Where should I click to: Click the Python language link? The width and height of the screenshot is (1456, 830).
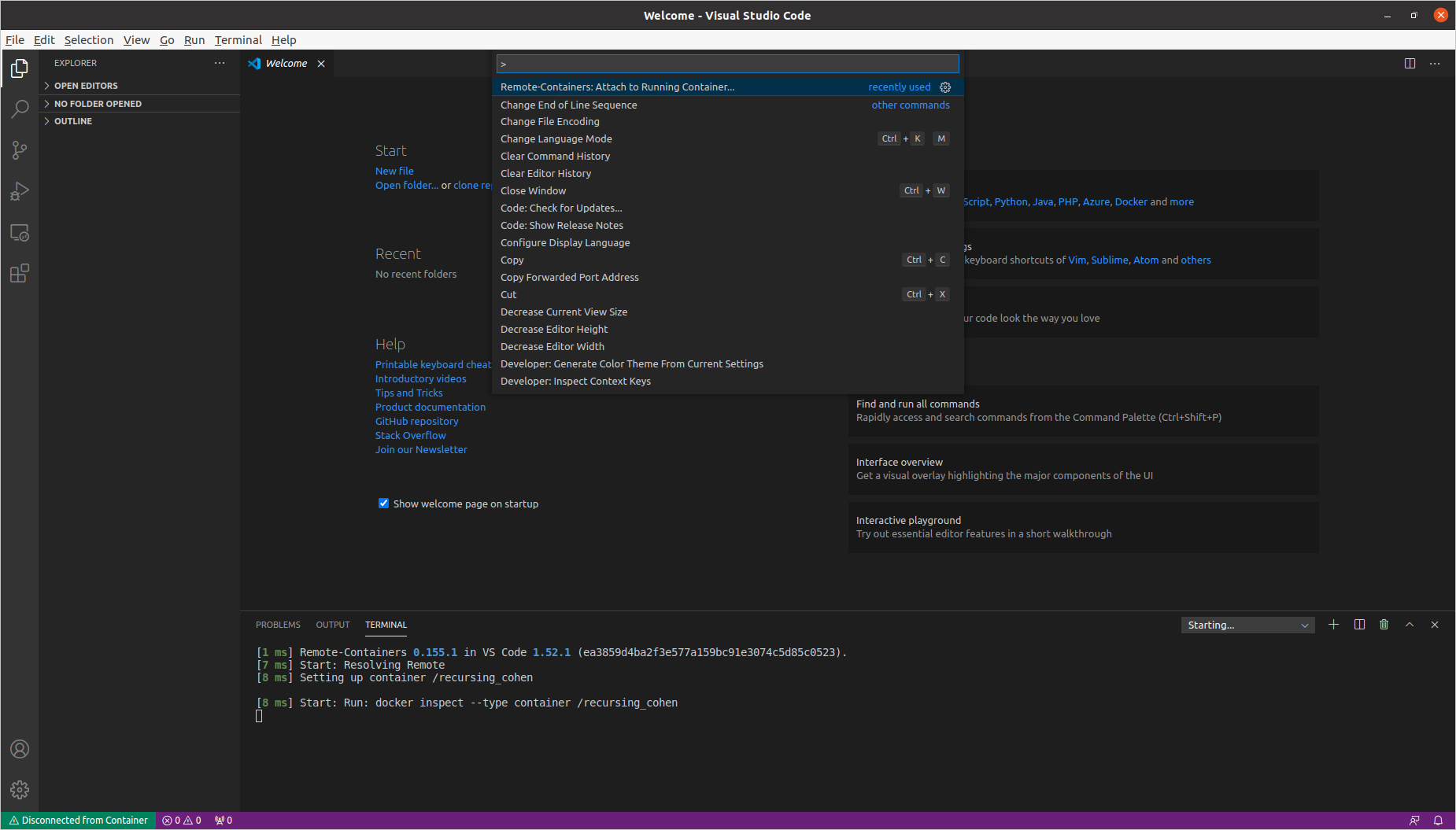[1011, 202]
